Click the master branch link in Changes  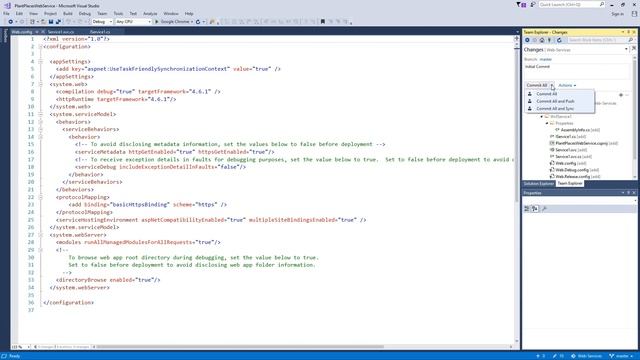[545, 59]
